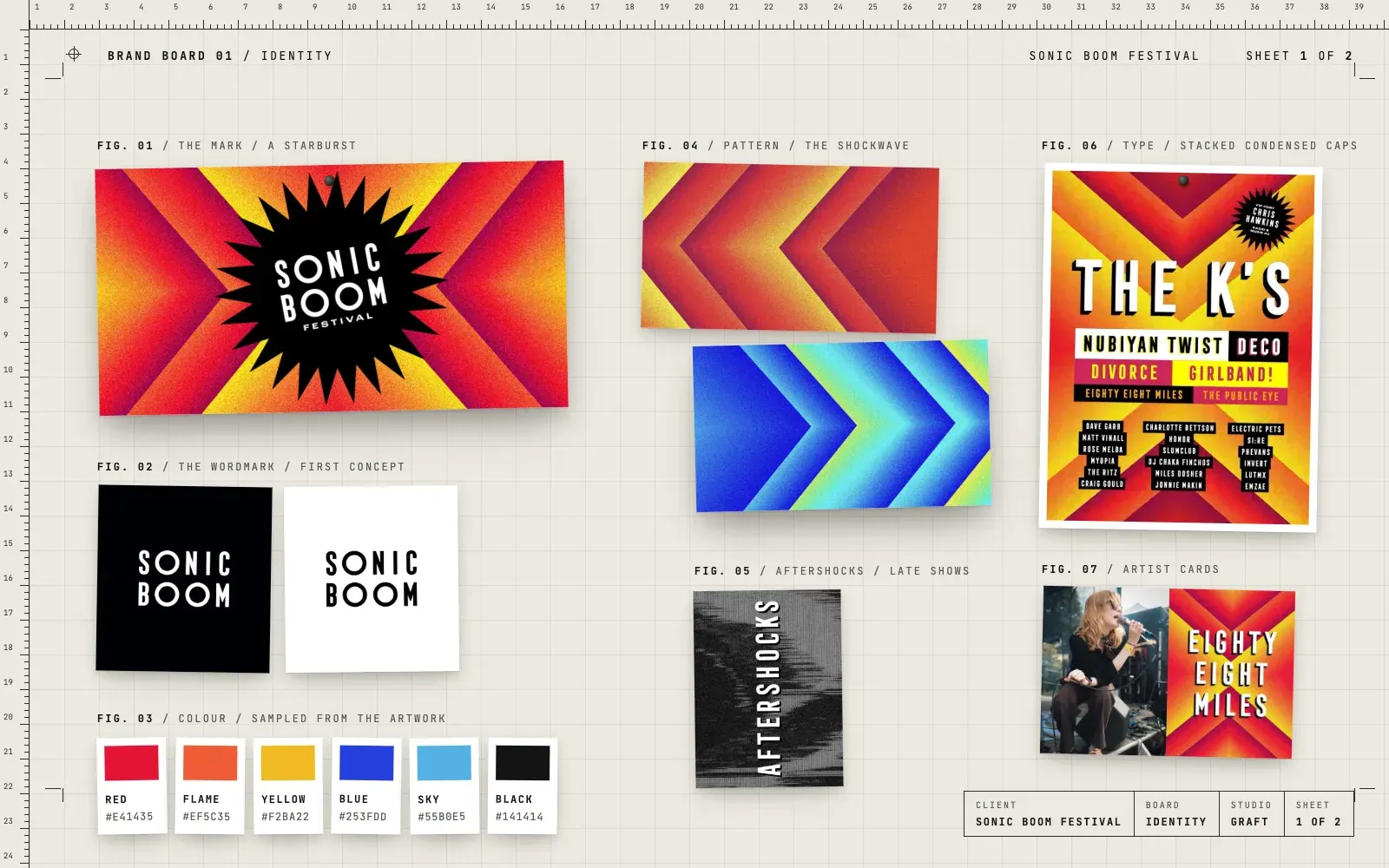Select the blue chevron shockwave pattern card

pos(841,425)
